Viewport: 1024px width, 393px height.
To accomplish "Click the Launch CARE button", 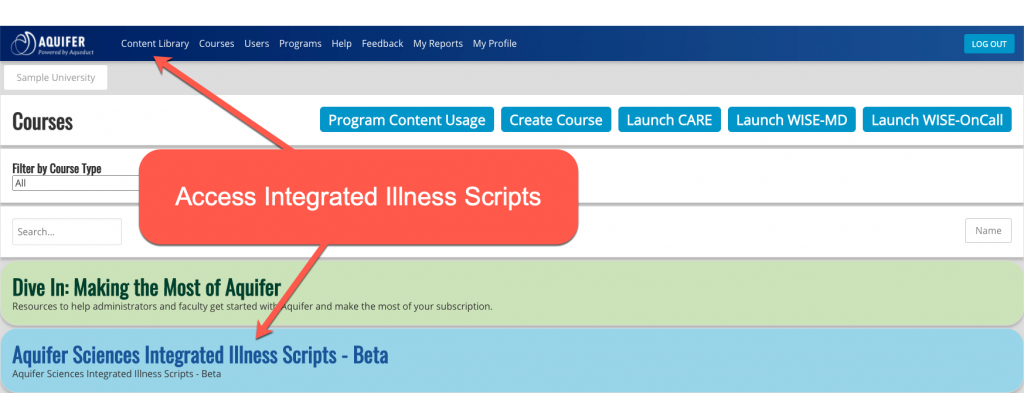I will 669,119.
